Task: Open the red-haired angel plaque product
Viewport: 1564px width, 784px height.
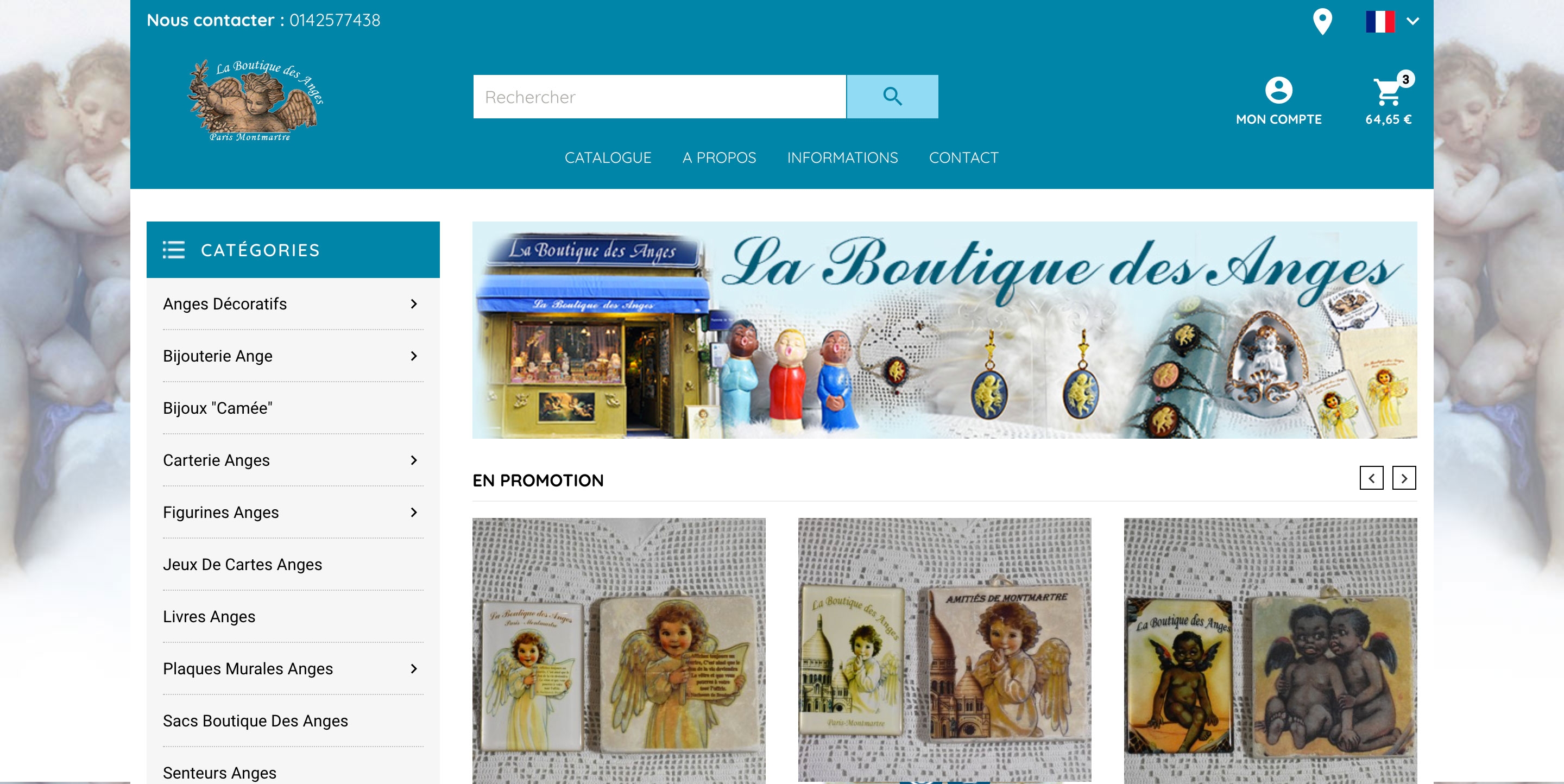Action: pyautogui.click(x=619, y=650)
